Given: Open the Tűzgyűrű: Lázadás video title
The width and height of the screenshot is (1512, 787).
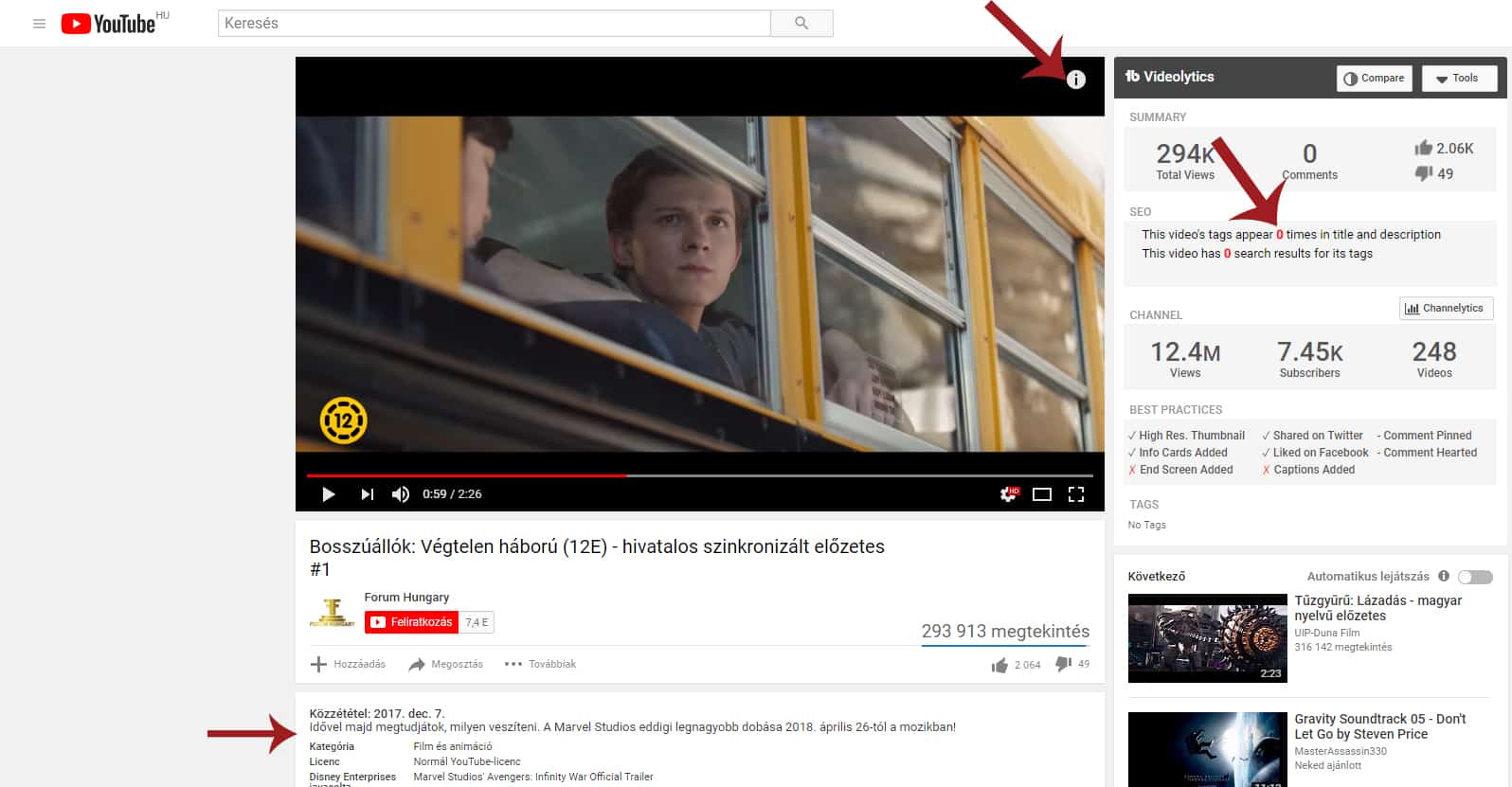Looking at the screenshot, I should coord(1378,608).
